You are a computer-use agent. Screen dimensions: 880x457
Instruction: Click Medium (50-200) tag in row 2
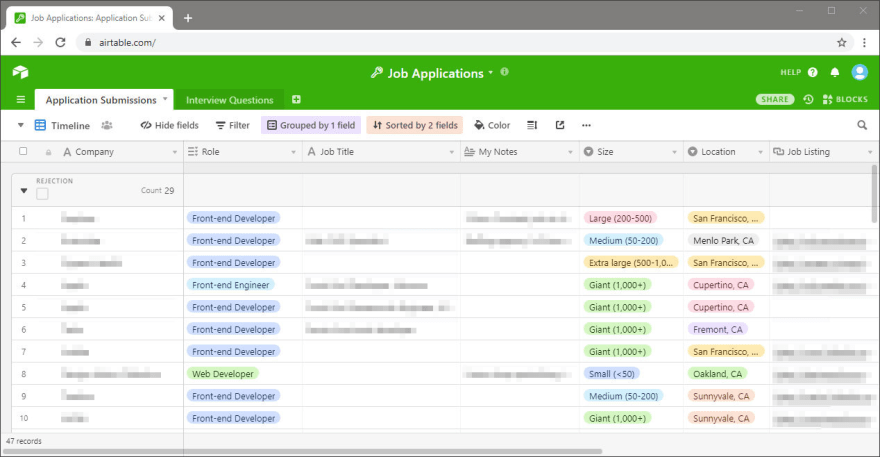click(x=624, y=241)
